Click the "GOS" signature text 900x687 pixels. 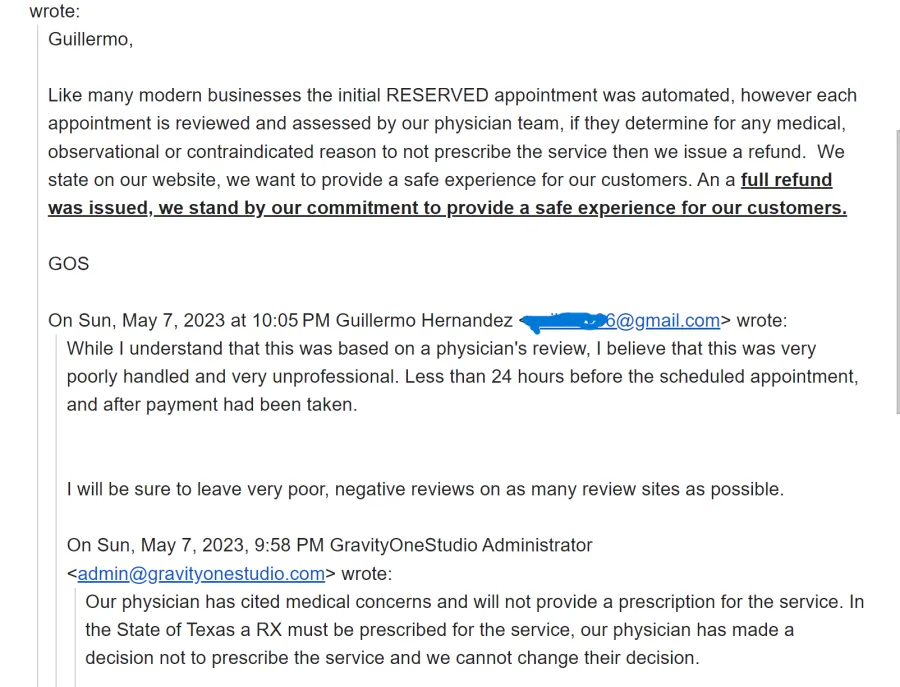tap(68, 264)
